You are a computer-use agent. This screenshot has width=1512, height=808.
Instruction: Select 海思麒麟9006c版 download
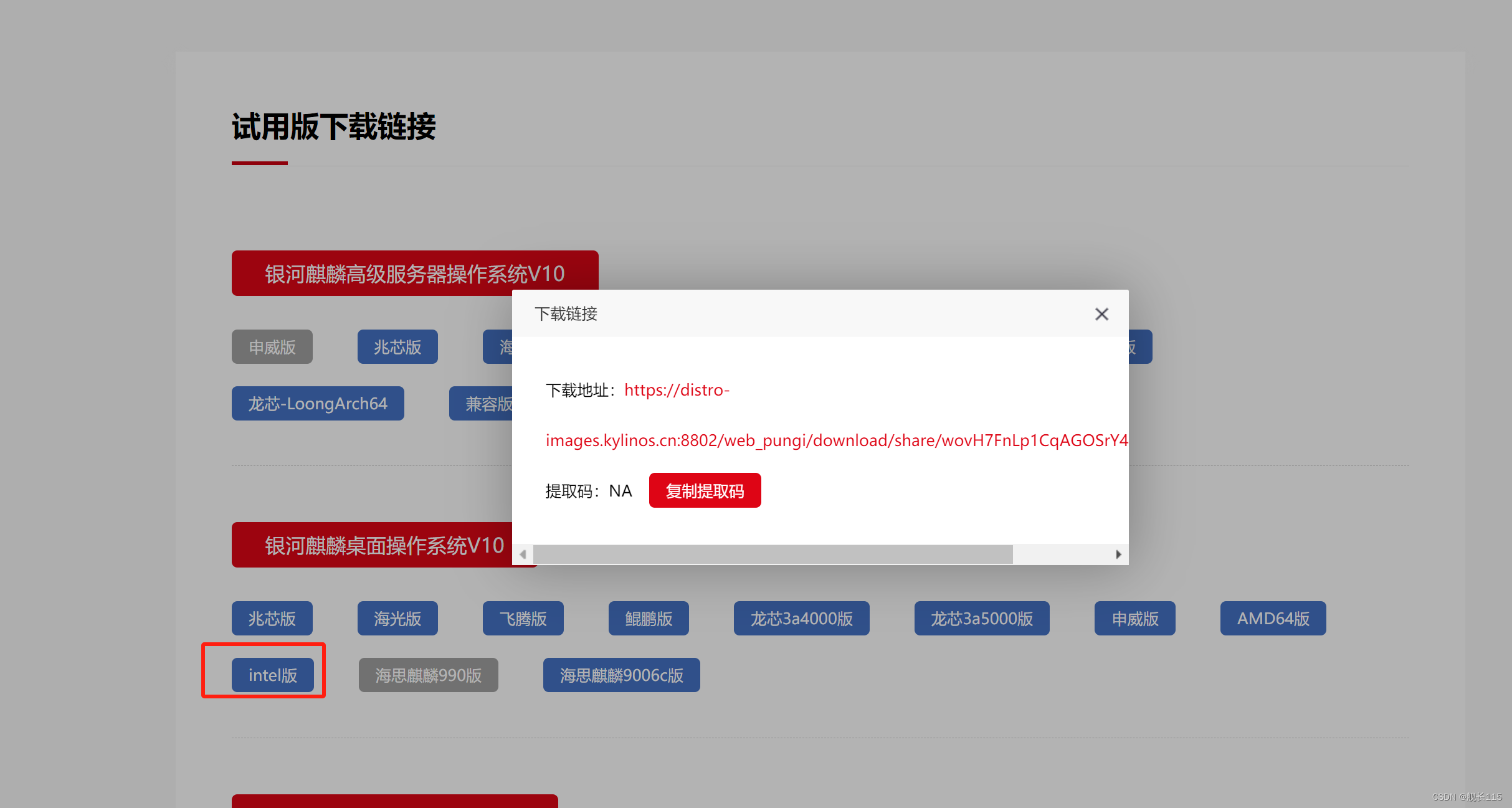[x=621, y=675]
